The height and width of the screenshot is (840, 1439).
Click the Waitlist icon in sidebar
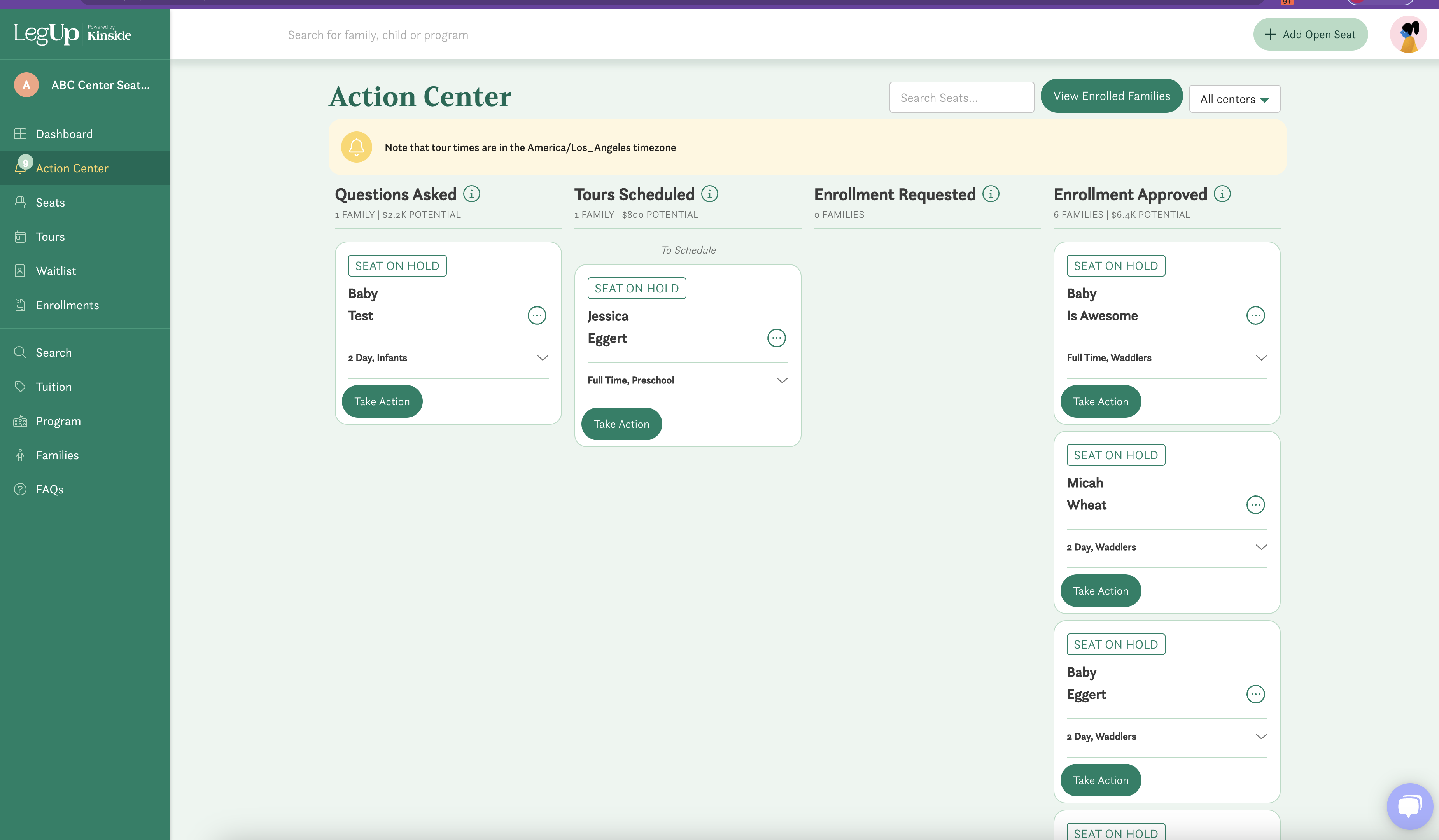[20, 271]
